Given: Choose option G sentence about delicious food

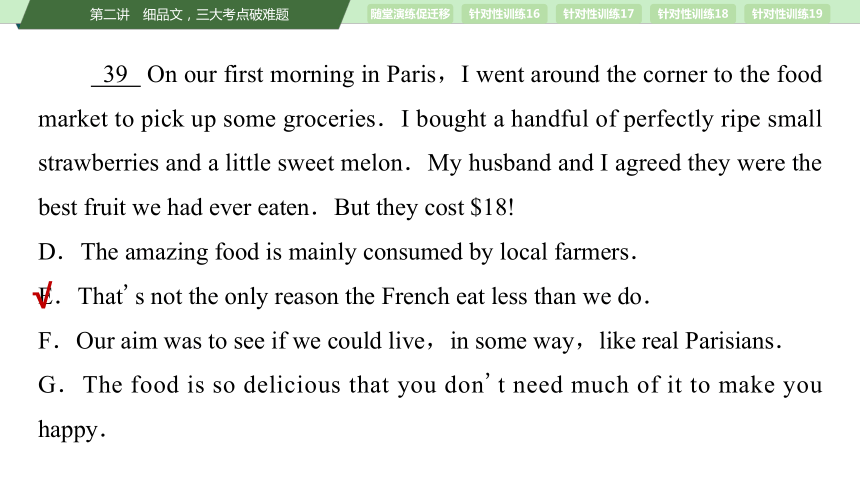Looking at the screenshot, I should point(430,407).
